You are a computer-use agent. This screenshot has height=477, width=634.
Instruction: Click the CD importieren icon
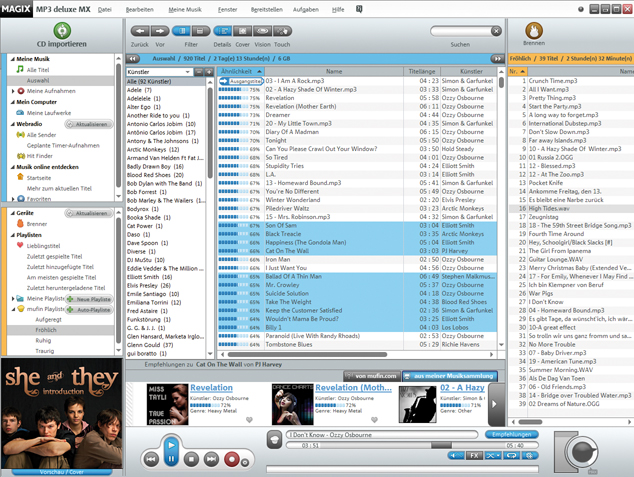pyautogui.click(x=62, y=31)
